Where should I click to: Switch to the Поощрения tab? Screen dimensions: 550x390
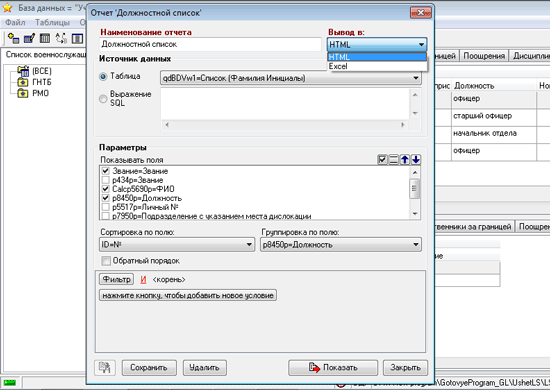pos(484,56)
